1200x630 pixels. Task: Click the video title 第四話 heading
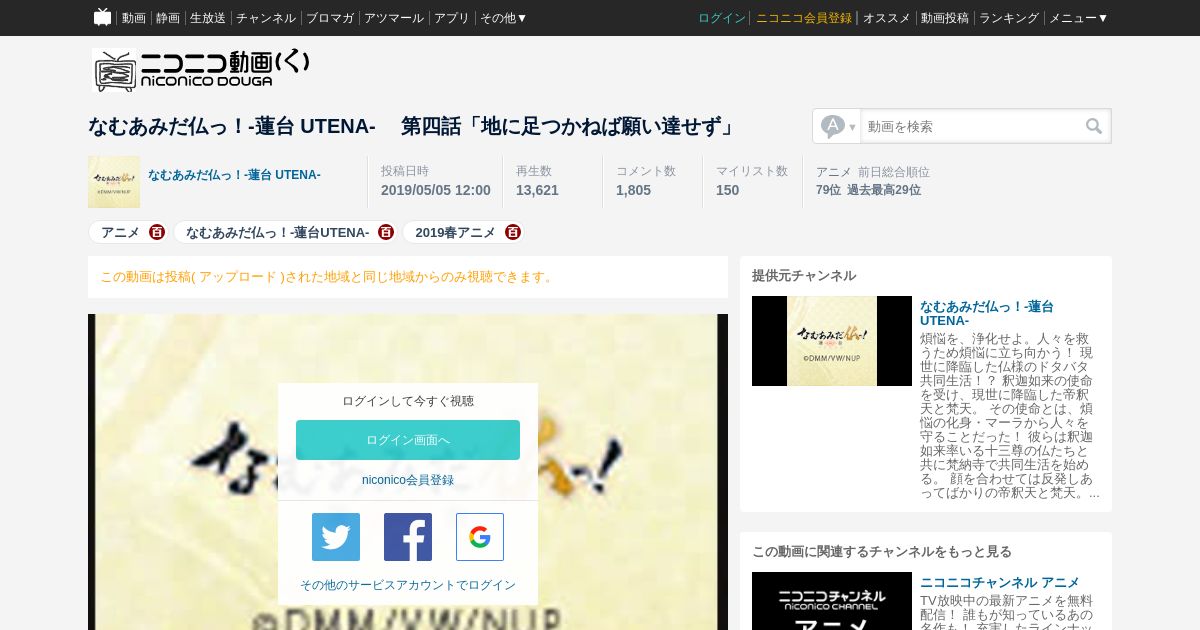coord(412,126)
